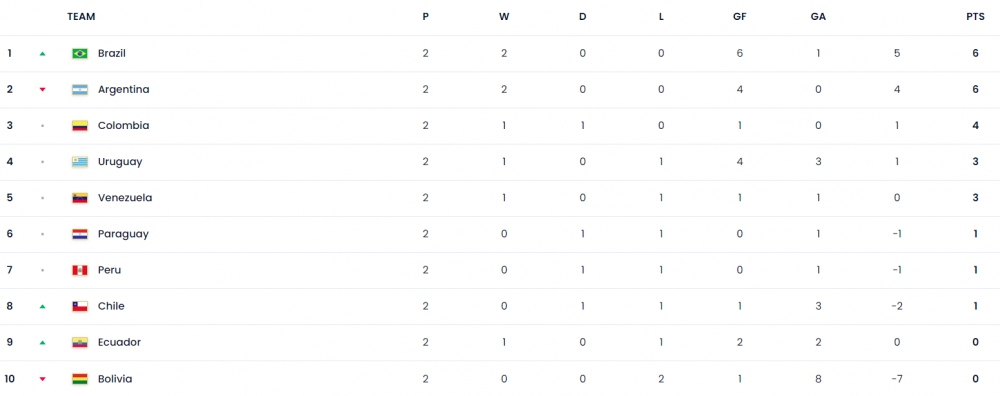Select the Colombia flag icon
The height and width of the screenshot is (396, 1000).
(80, 126)
